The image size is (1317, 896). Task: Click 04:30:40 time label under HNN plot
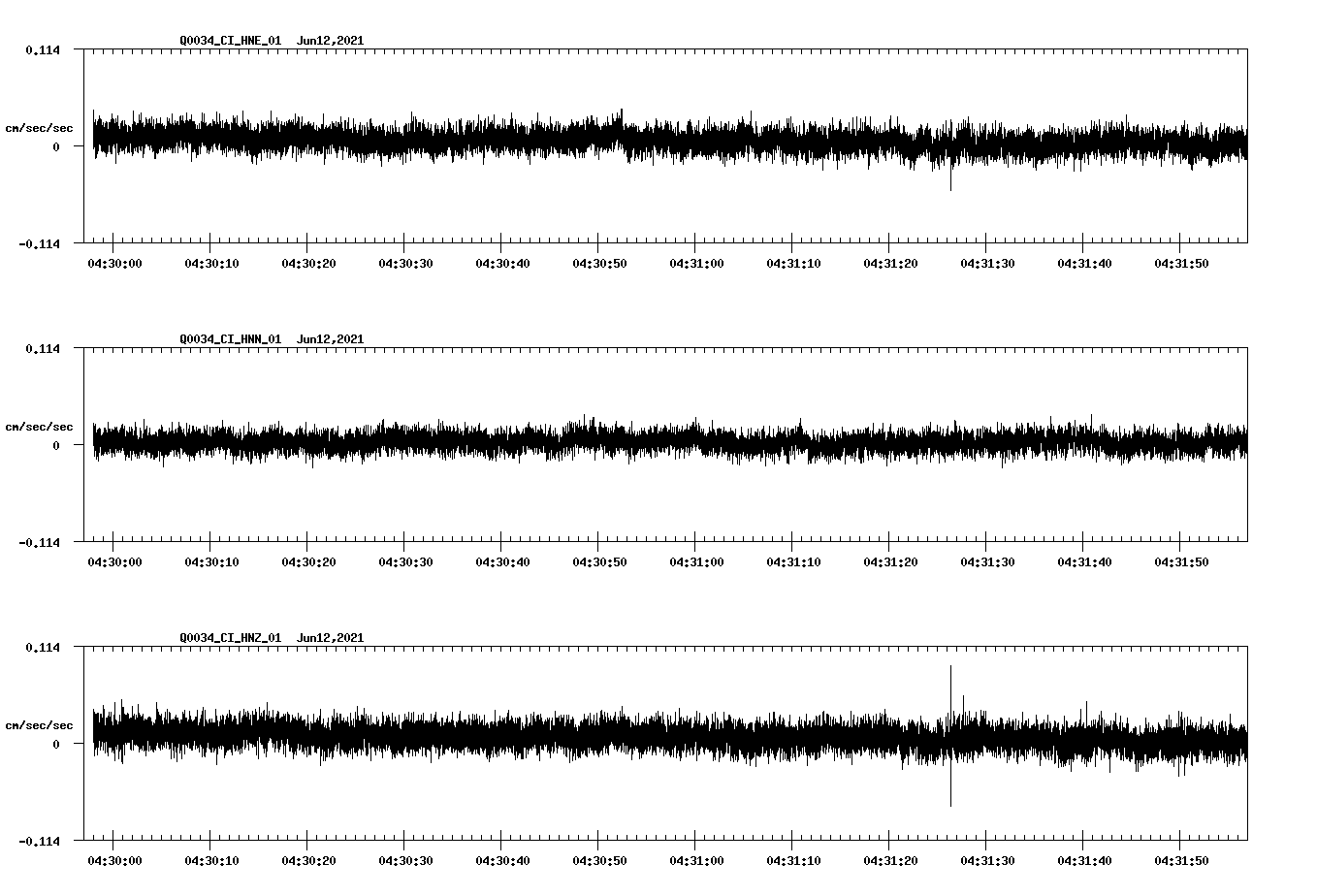click(x=502, y=562)
